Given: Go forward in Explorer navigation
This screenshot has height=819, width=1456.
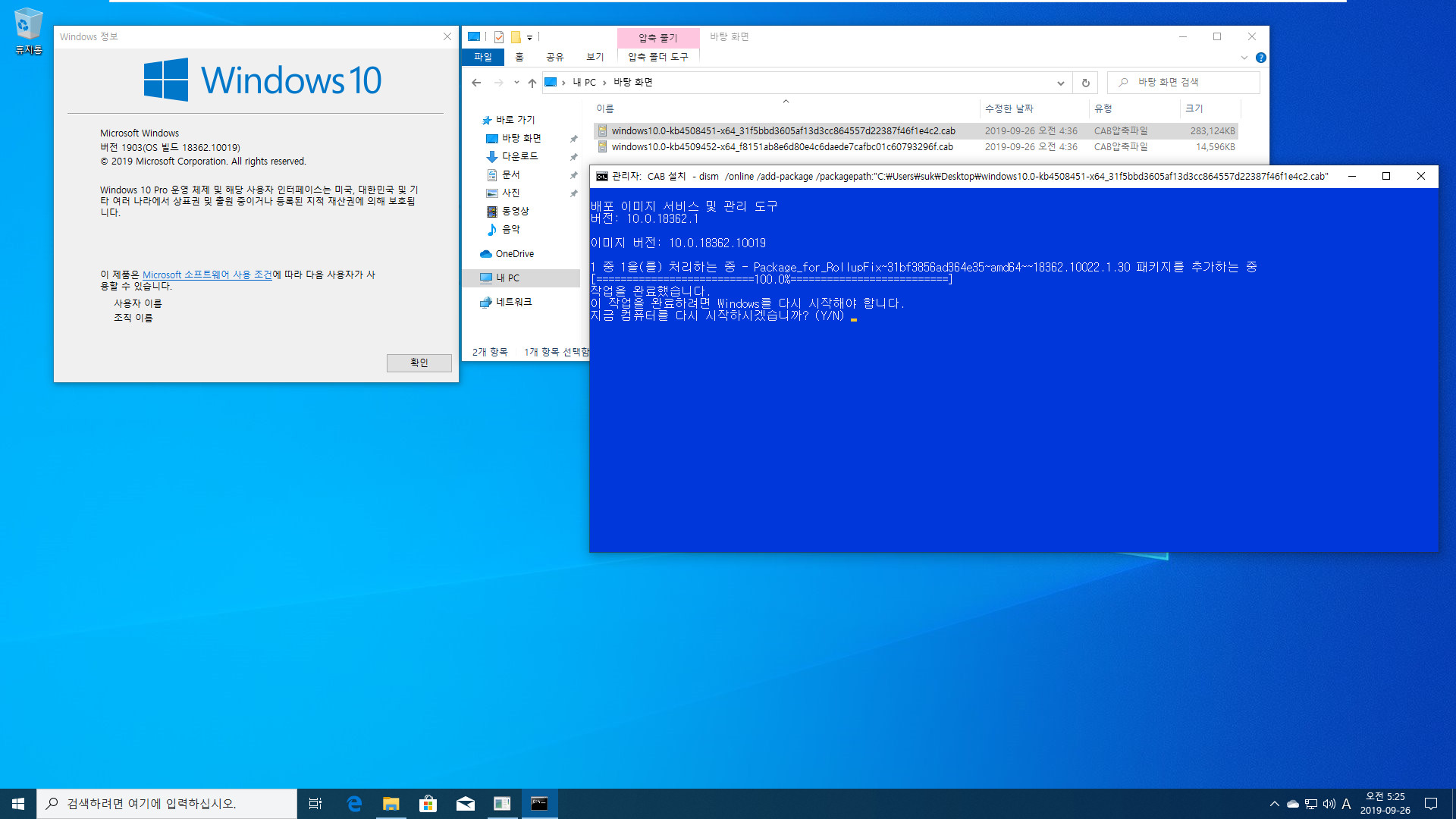Looking at the screenshot, I should (498, 83).
